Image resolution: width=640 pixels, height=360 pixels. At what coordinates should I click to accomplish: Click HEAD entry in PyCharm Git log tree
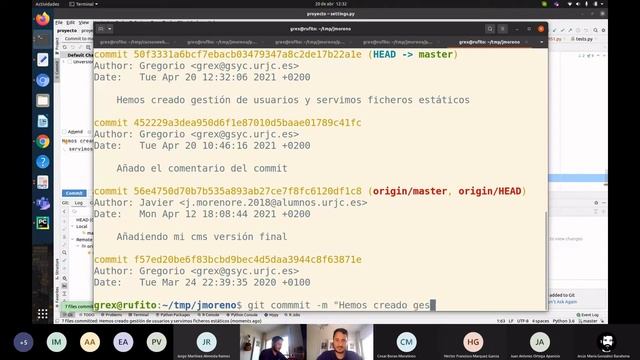click(84, 220)
